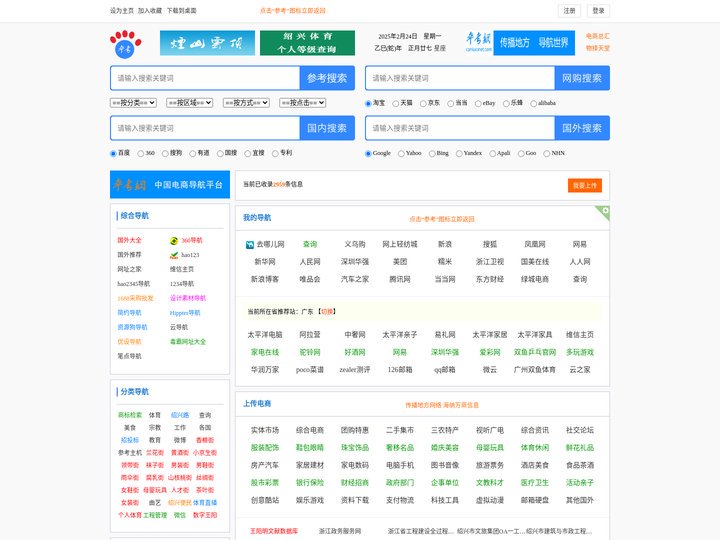Image resolution: width=720 pixels, height=540 pixels.
Task: Click the 下载到桌面 link
Action: click(x=181, y=11)
